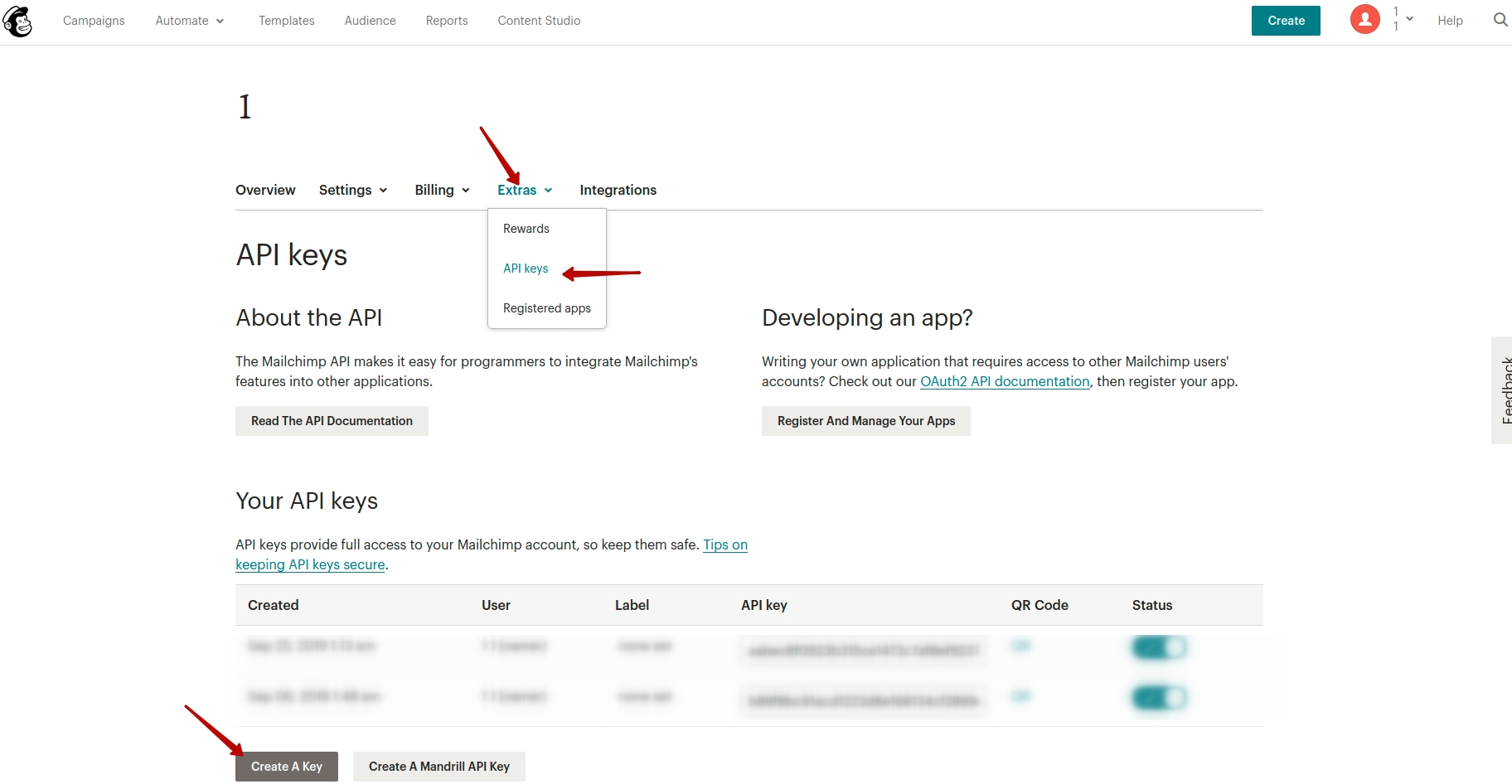Click the Created column header
Screen dimensions: 1512x784
click(274, 605)
